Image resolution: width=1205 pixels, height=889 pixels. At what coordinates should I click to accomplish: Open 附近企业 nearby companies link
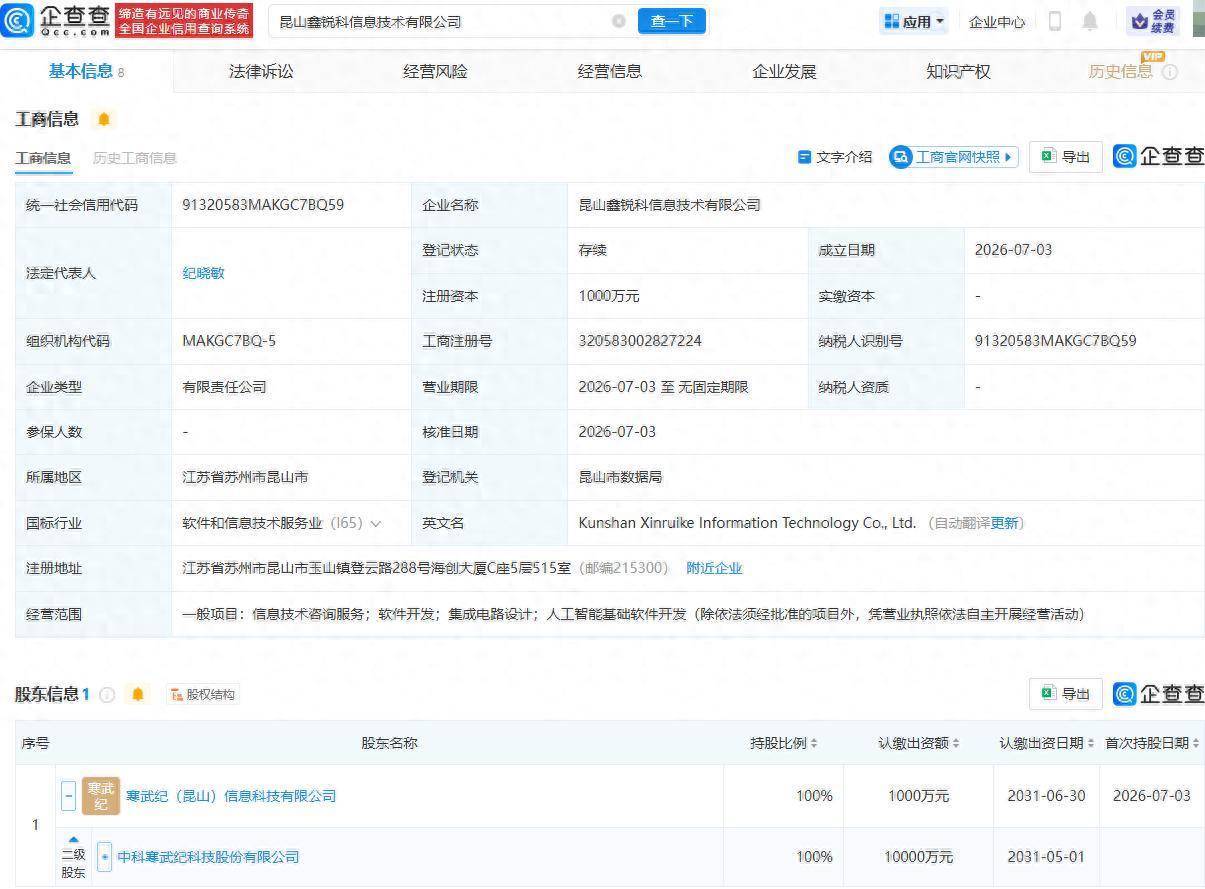(x=714, y=568)
